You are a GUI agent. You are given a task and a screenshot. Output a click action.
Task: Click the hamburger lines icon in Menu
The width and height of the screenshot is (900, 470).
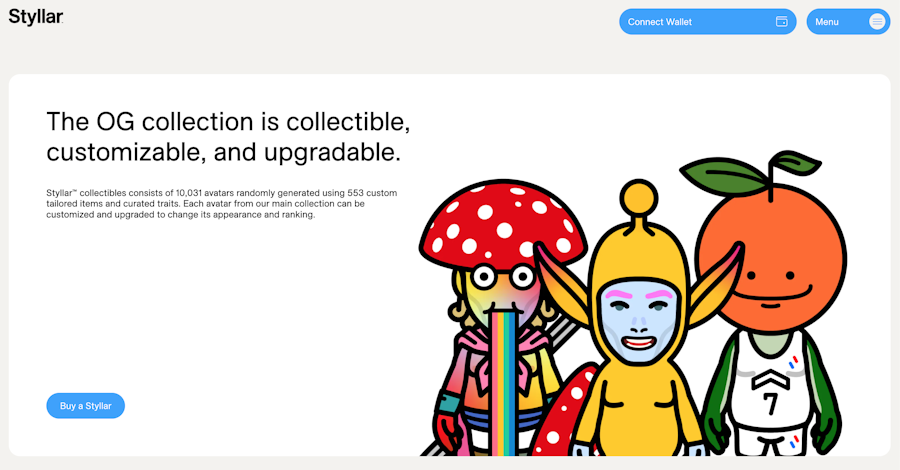click(876, 22)
